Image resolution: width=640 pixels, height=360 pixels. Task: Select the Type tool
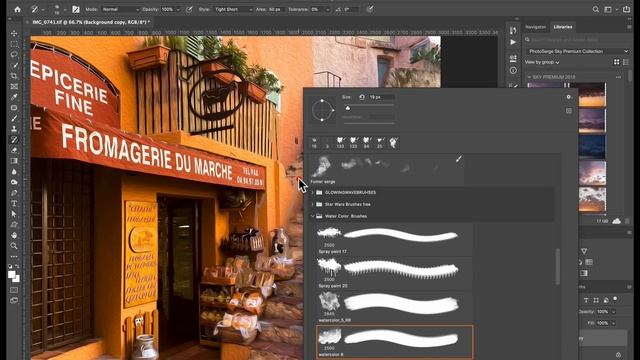point(14,203)
